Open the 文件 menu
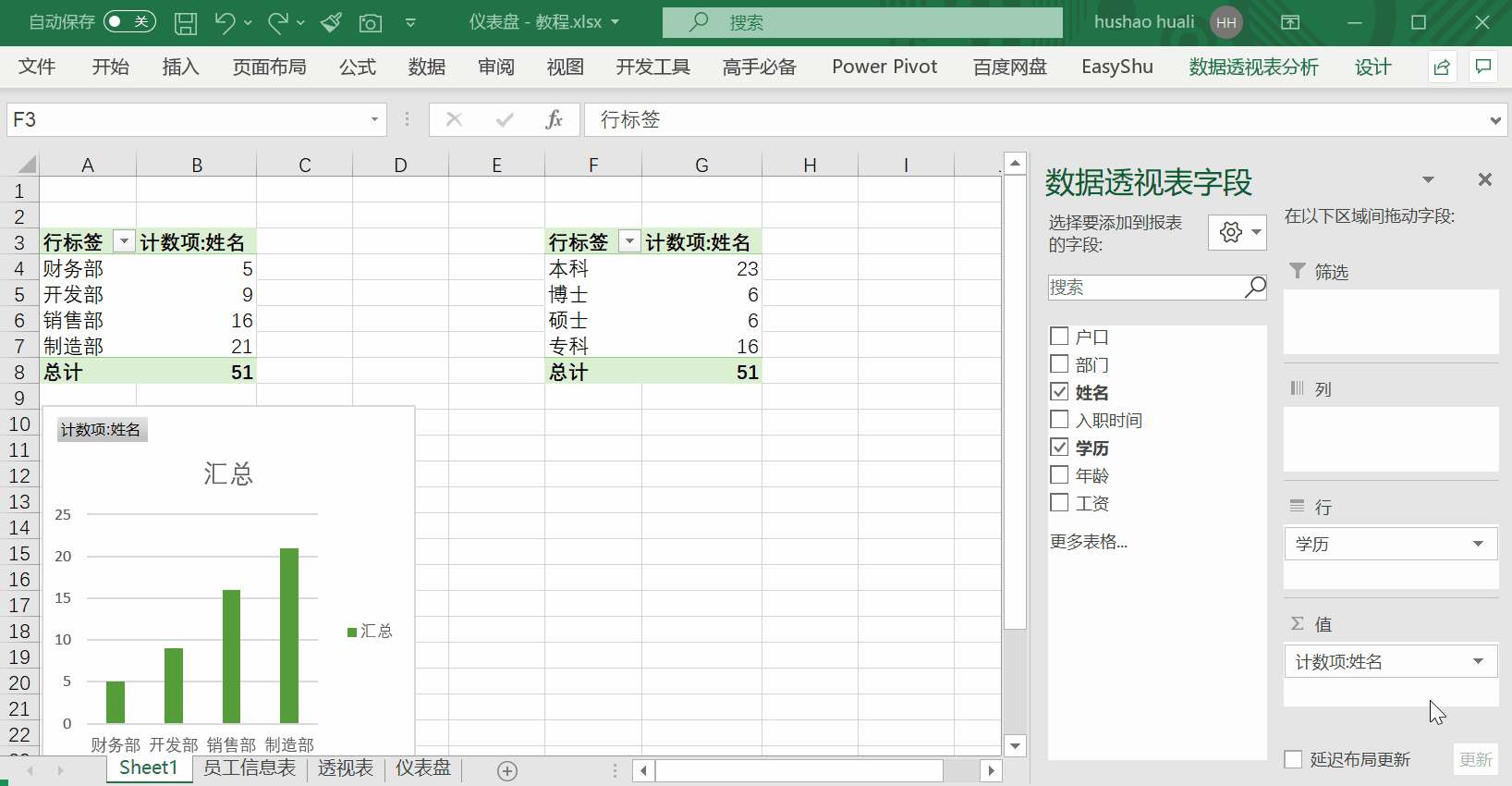Screen dimensions: 1512x786 pyautogui.click(x=37, y=67)
